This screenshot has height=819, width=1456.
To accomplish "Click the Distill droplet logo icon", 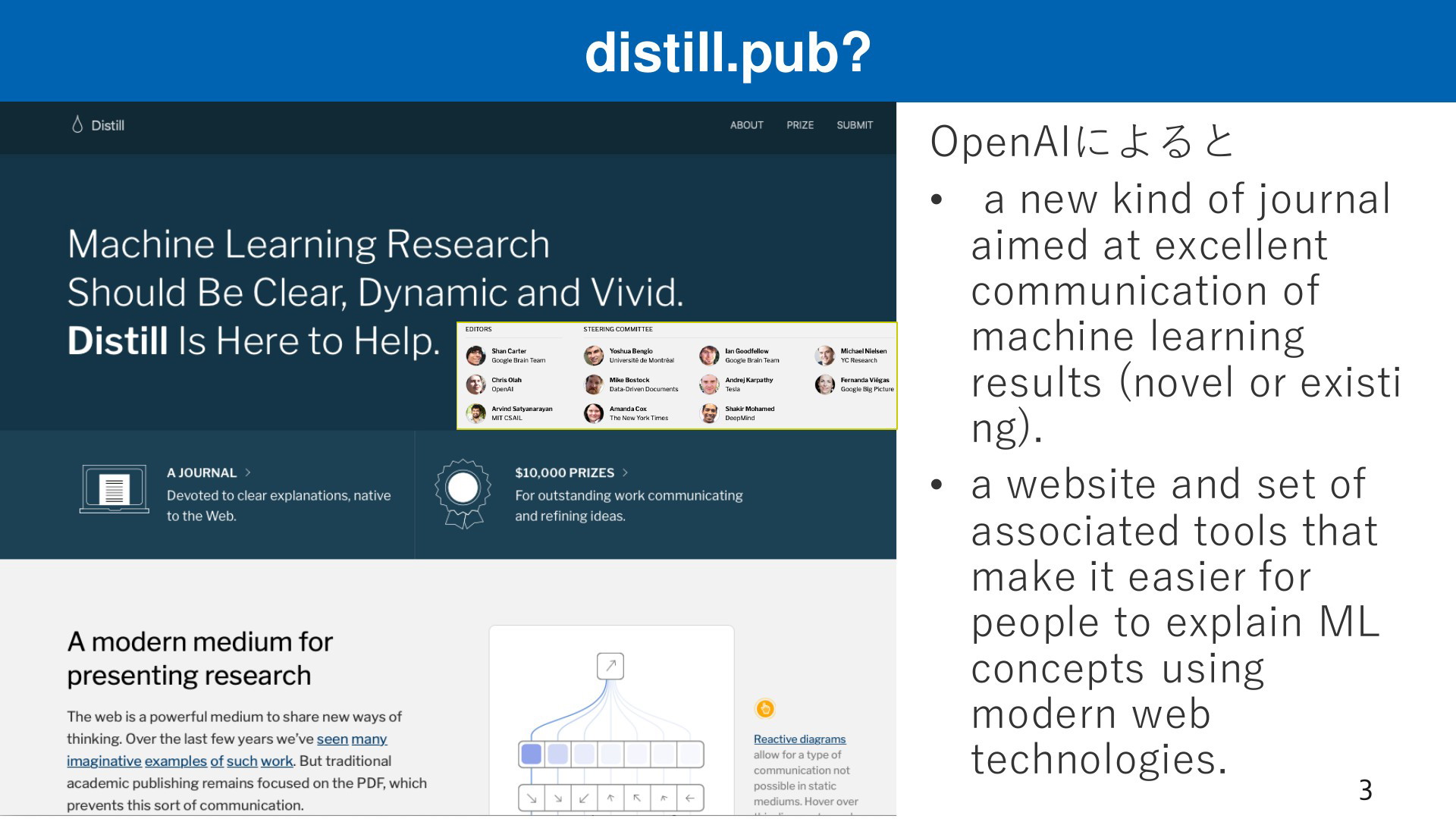I will 77,124.
